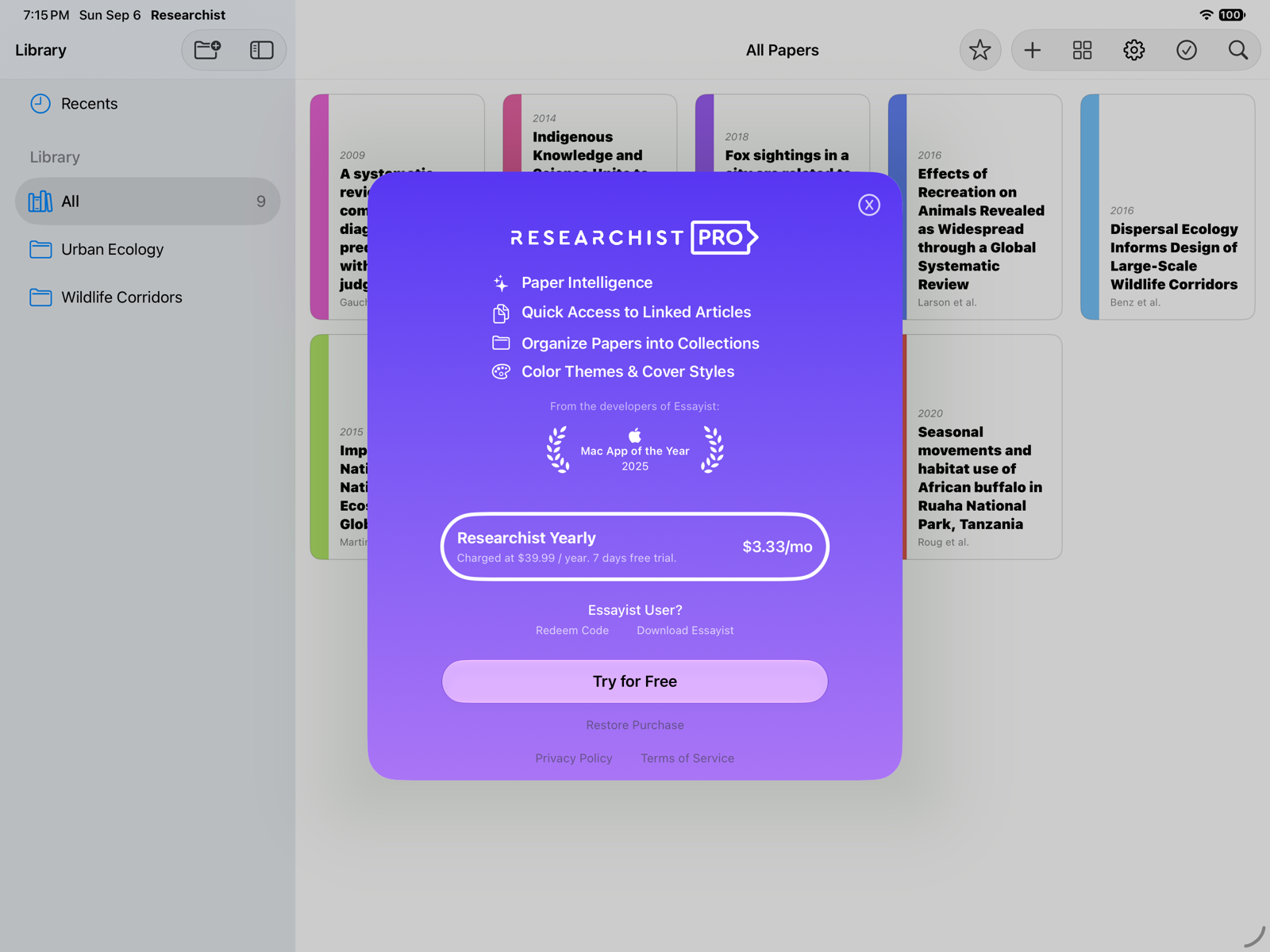
Task: Open the Urban Ecology collection
Action: pos(148,249)
